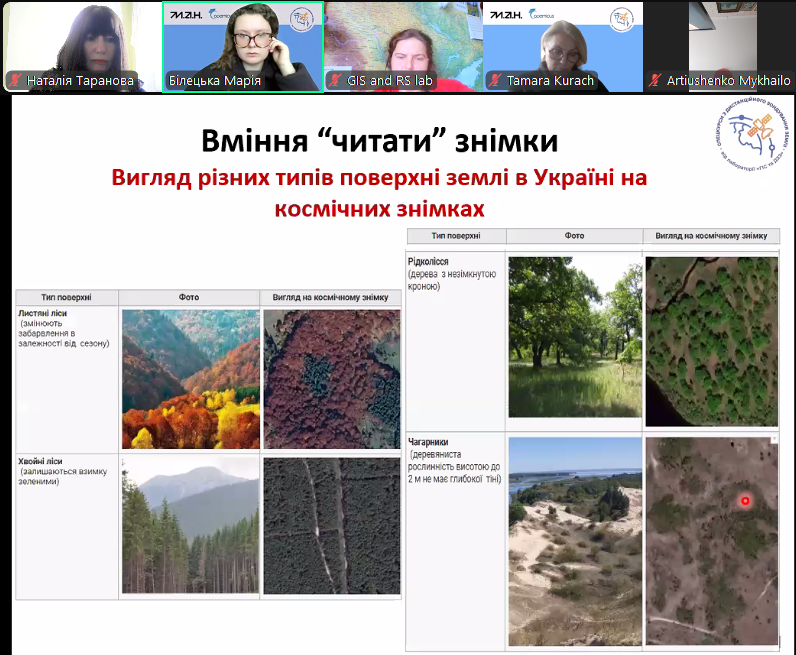Select GIS and RS lab video tile
The width and height of the screenshot is (796, 655).
click(x=404, y=47)
